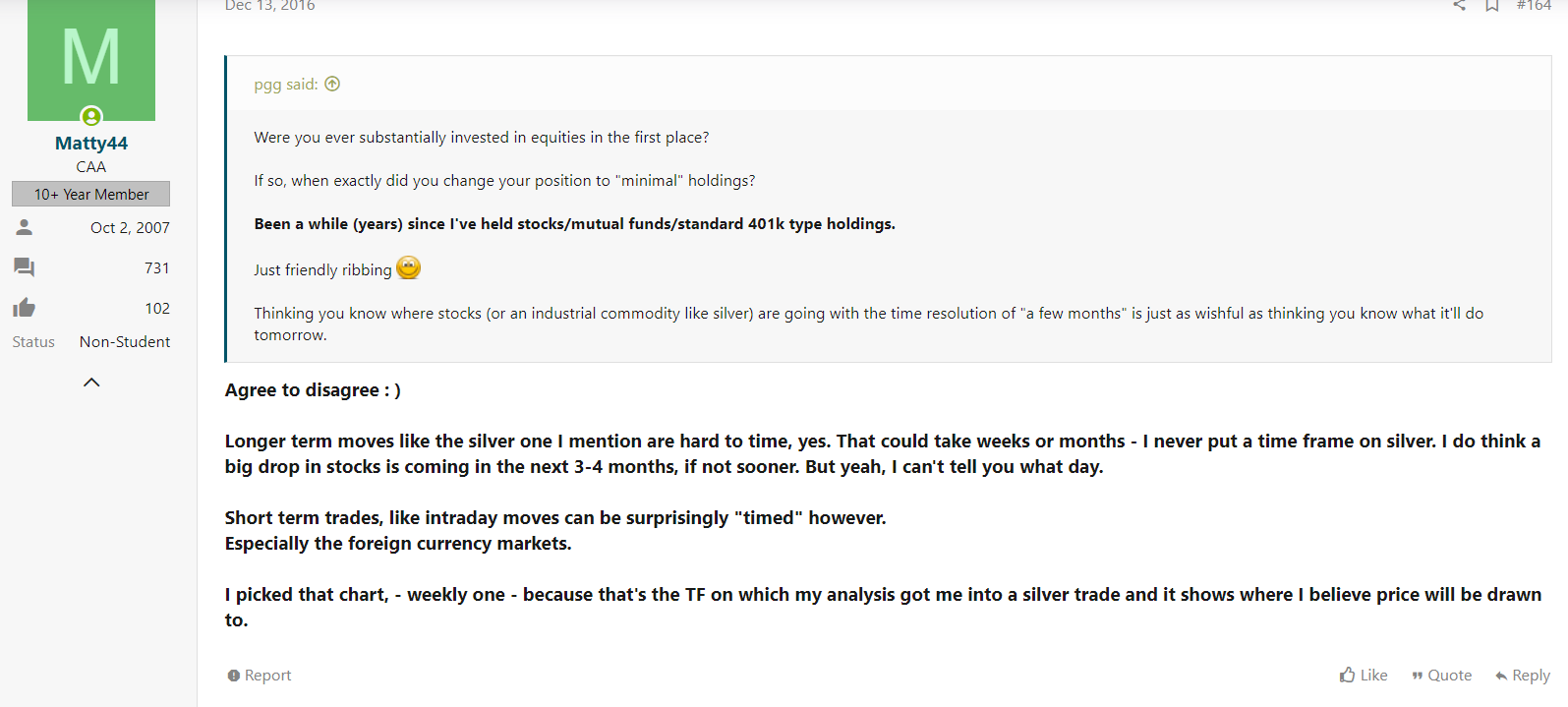Viewport: 1568px width, 707px height.
Task: Bookmark this post via bookmark icon
Action: point(1492,5)
